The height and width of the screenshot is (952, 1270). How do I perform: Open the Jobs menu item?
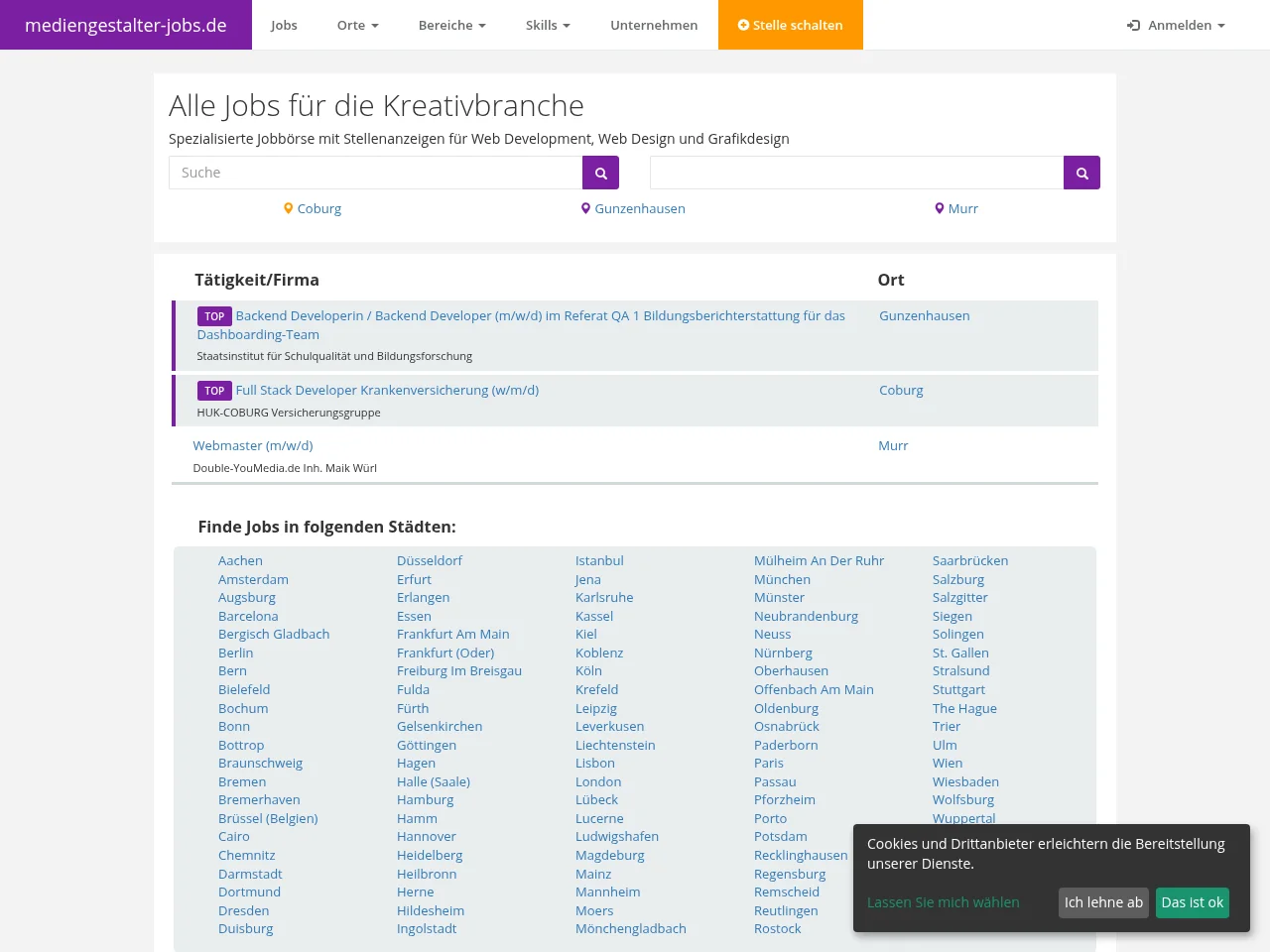[284, 25]
